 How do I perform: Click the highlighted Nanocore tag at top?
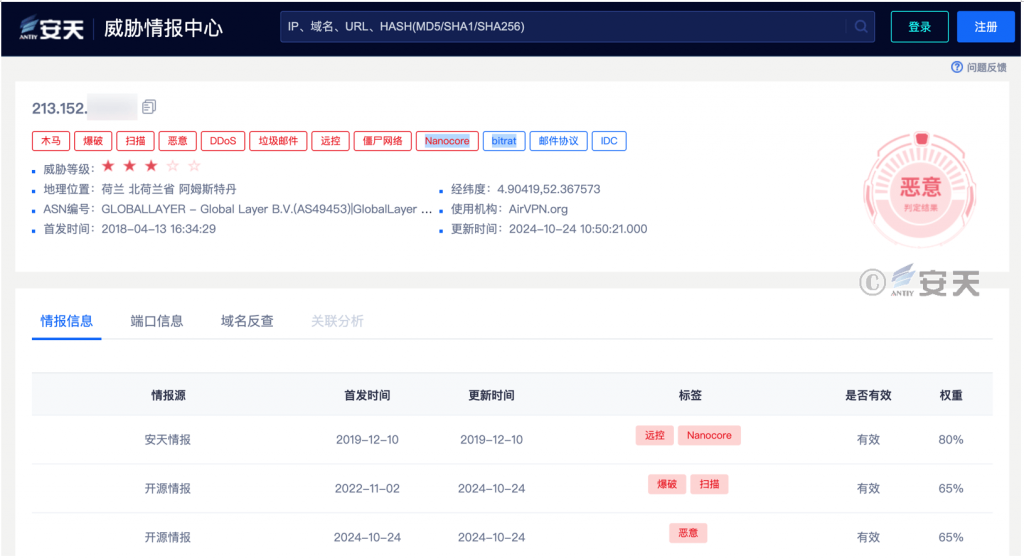point(447,141)
